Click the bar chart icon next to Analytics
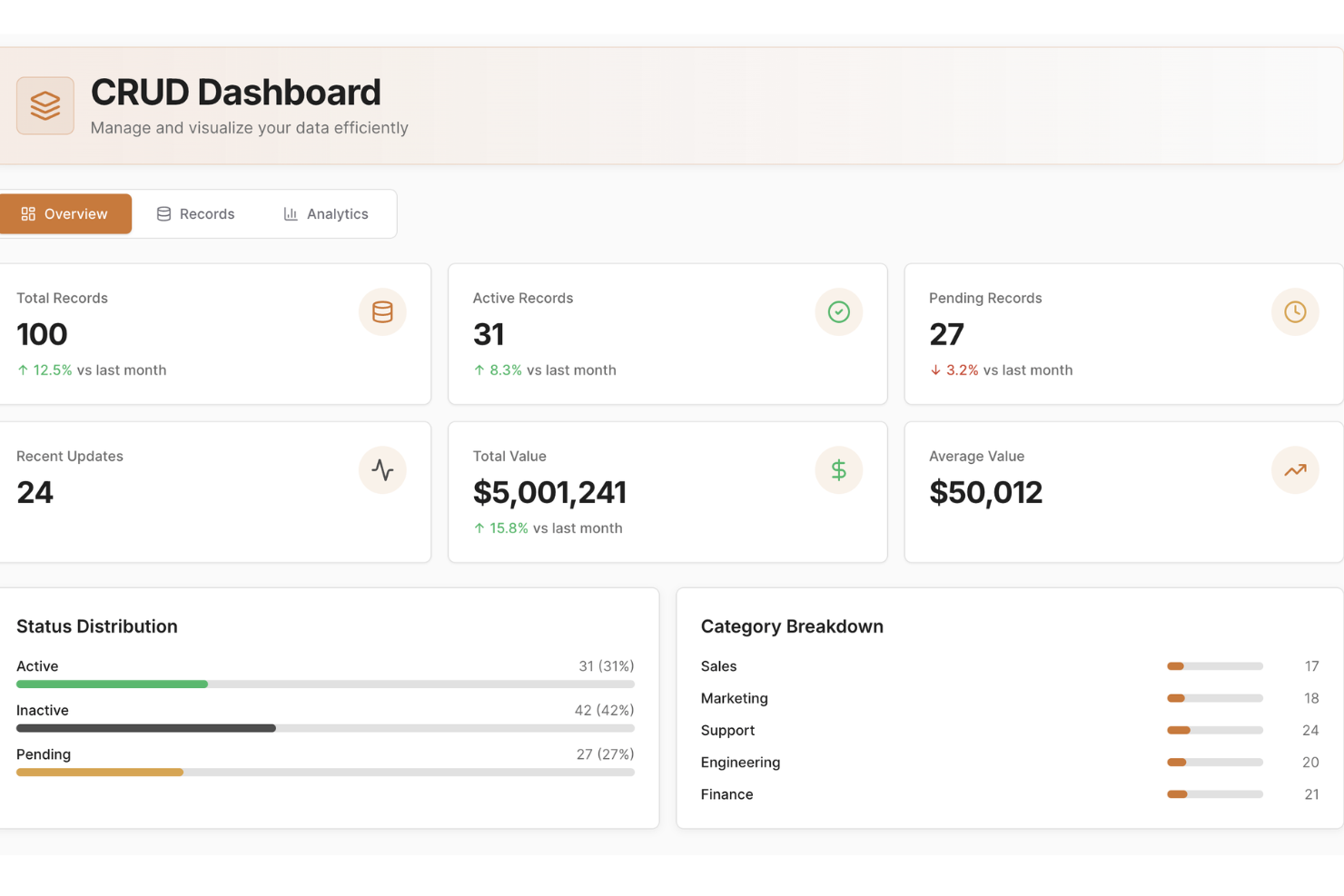 click(x=290, y=213)
